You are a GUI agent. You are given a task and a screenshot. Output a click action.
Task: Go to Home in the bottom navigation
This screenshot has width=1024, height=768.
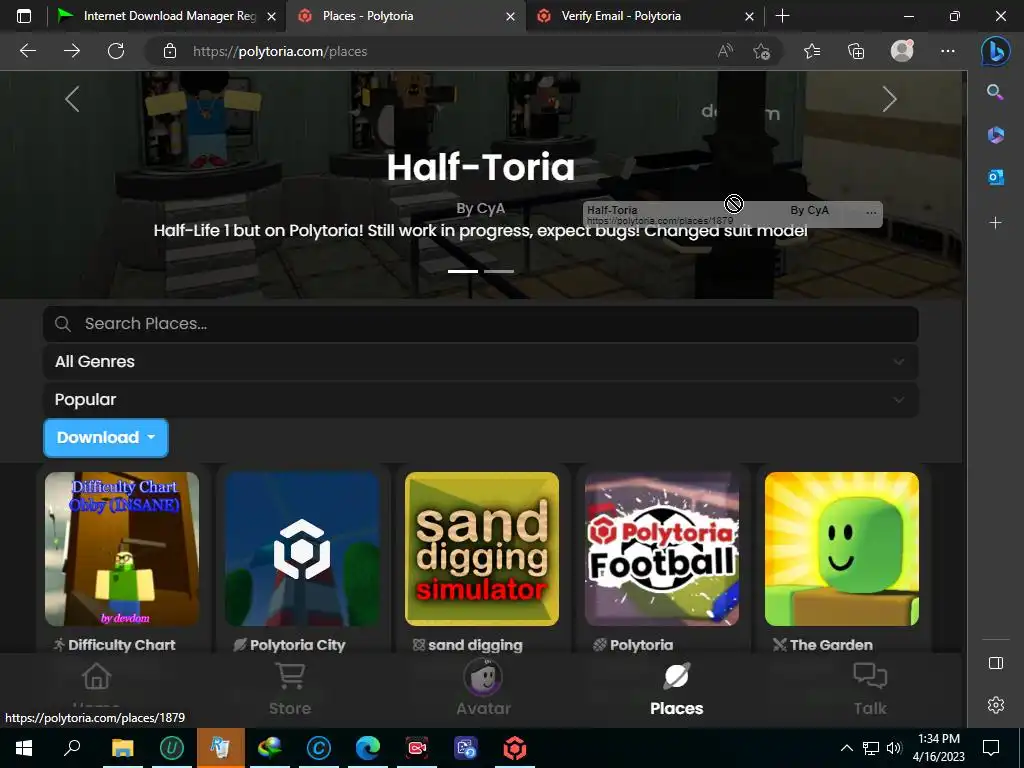[x=97, y=690]
